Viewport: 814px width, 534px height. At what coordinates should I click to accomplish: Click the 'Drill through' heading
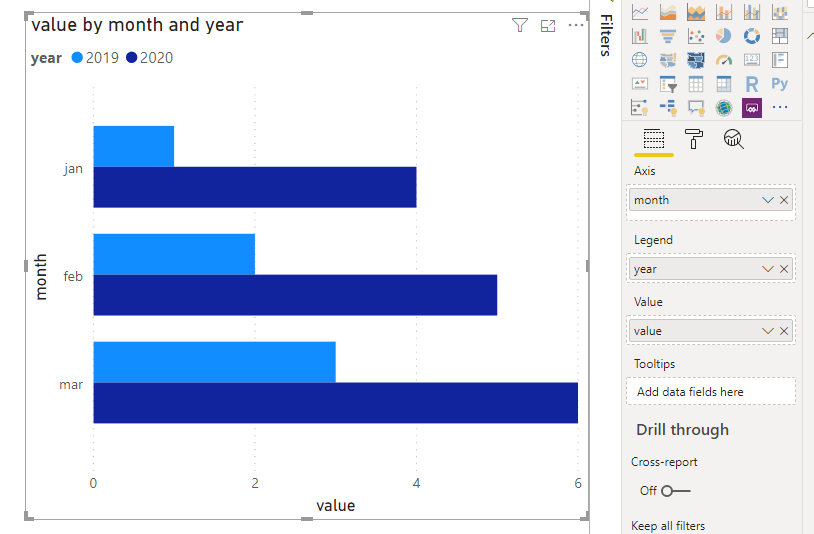click(682, 430)
